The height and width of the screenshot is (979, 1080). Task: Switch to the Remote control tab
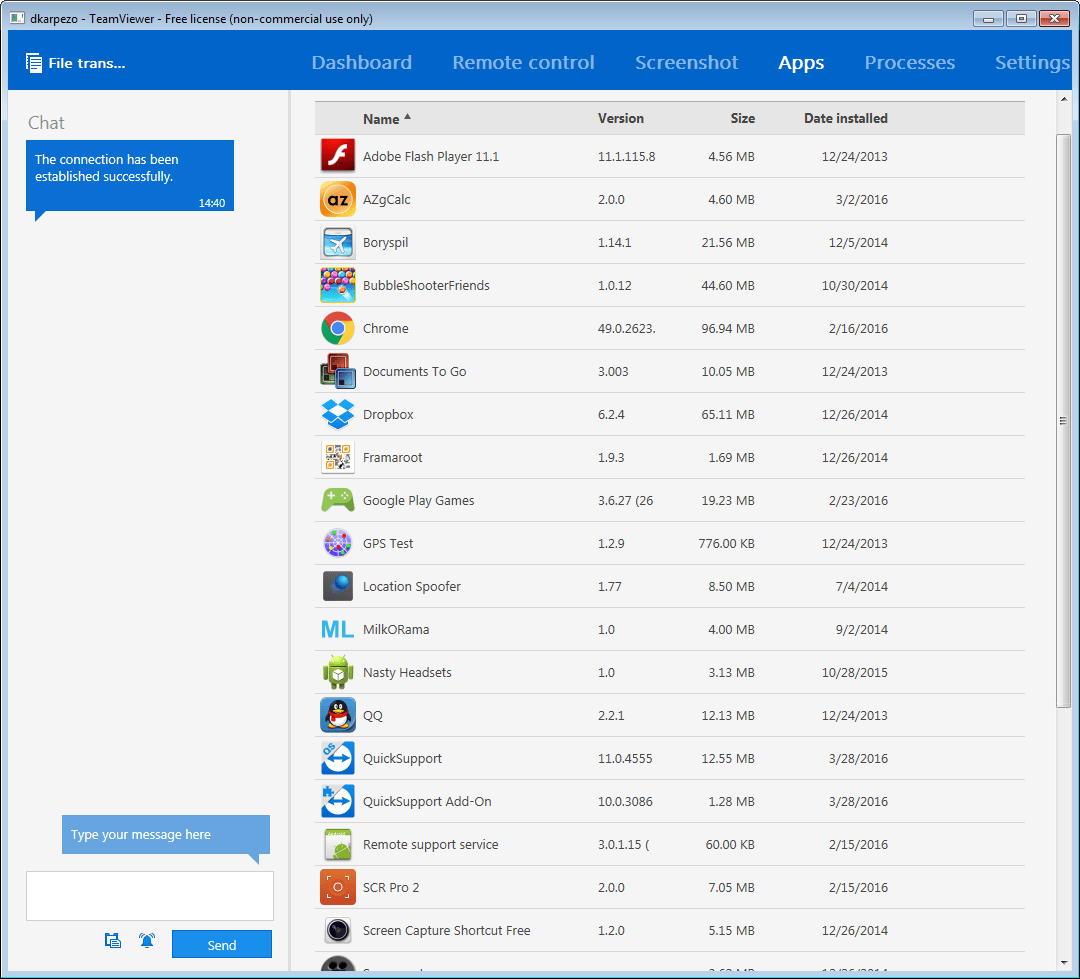coord(523,63)
